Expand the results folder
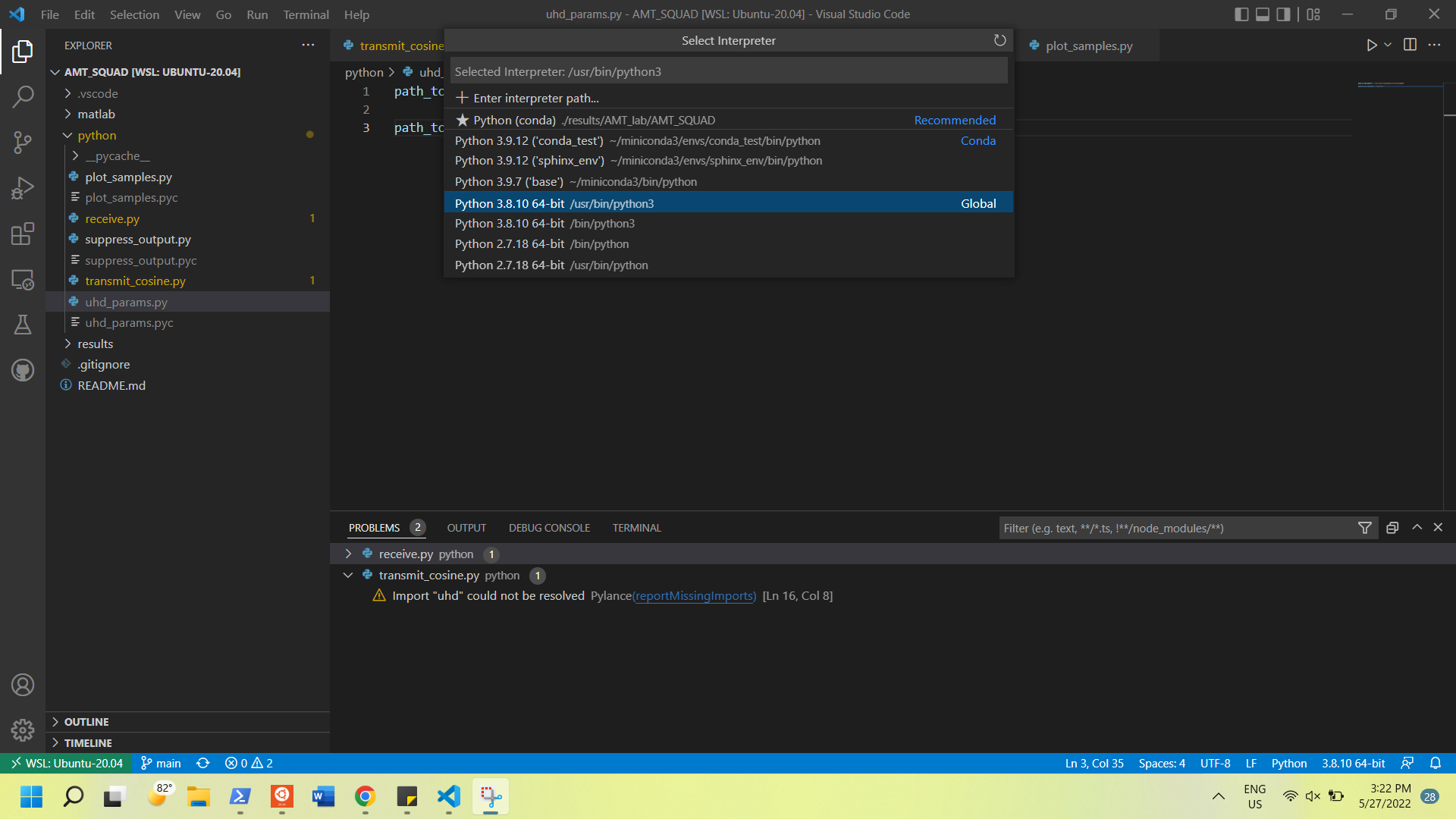 coord(95,344)
